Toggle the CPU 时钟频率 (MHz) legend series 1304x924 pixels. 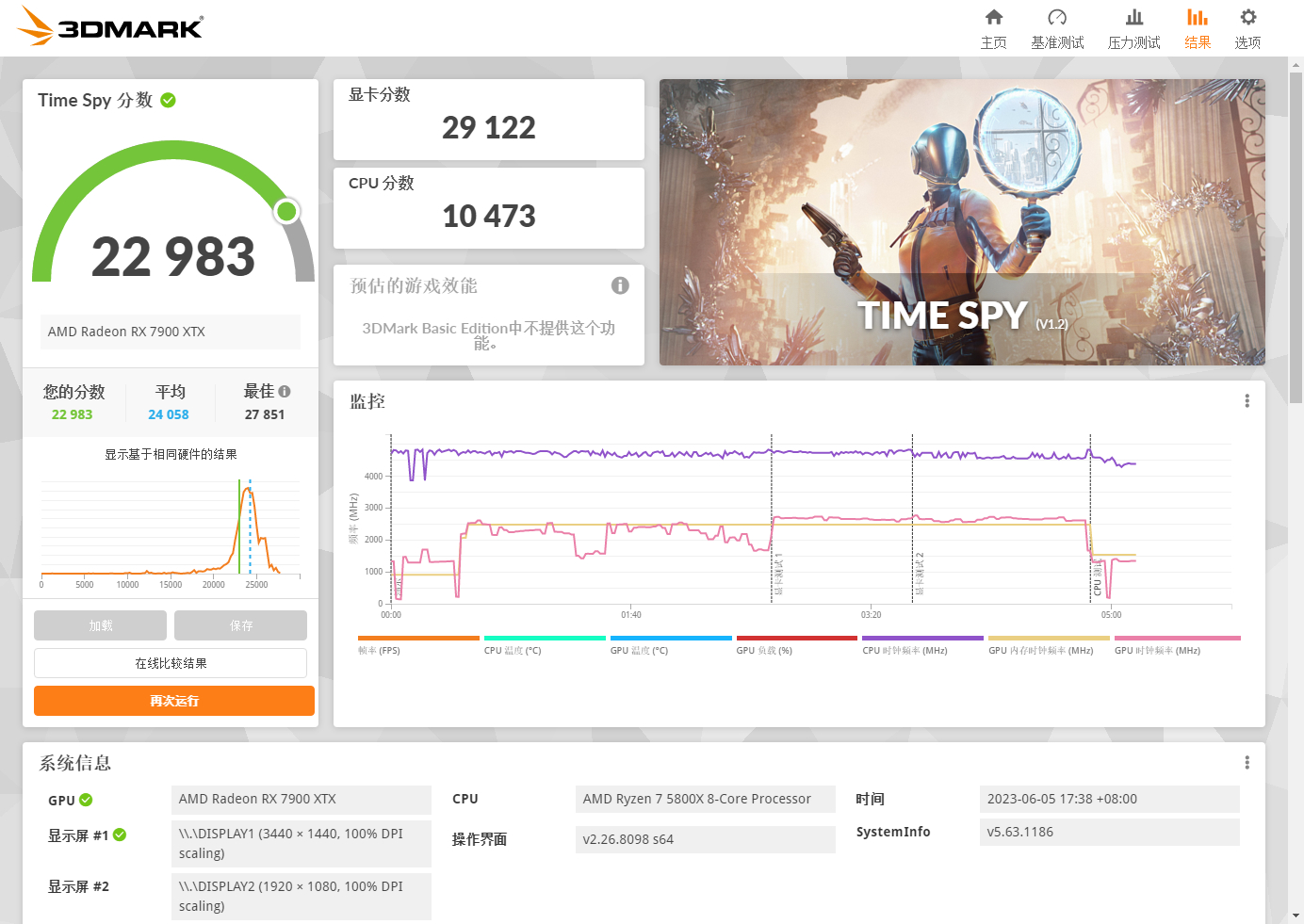click(x=923, y=645)
